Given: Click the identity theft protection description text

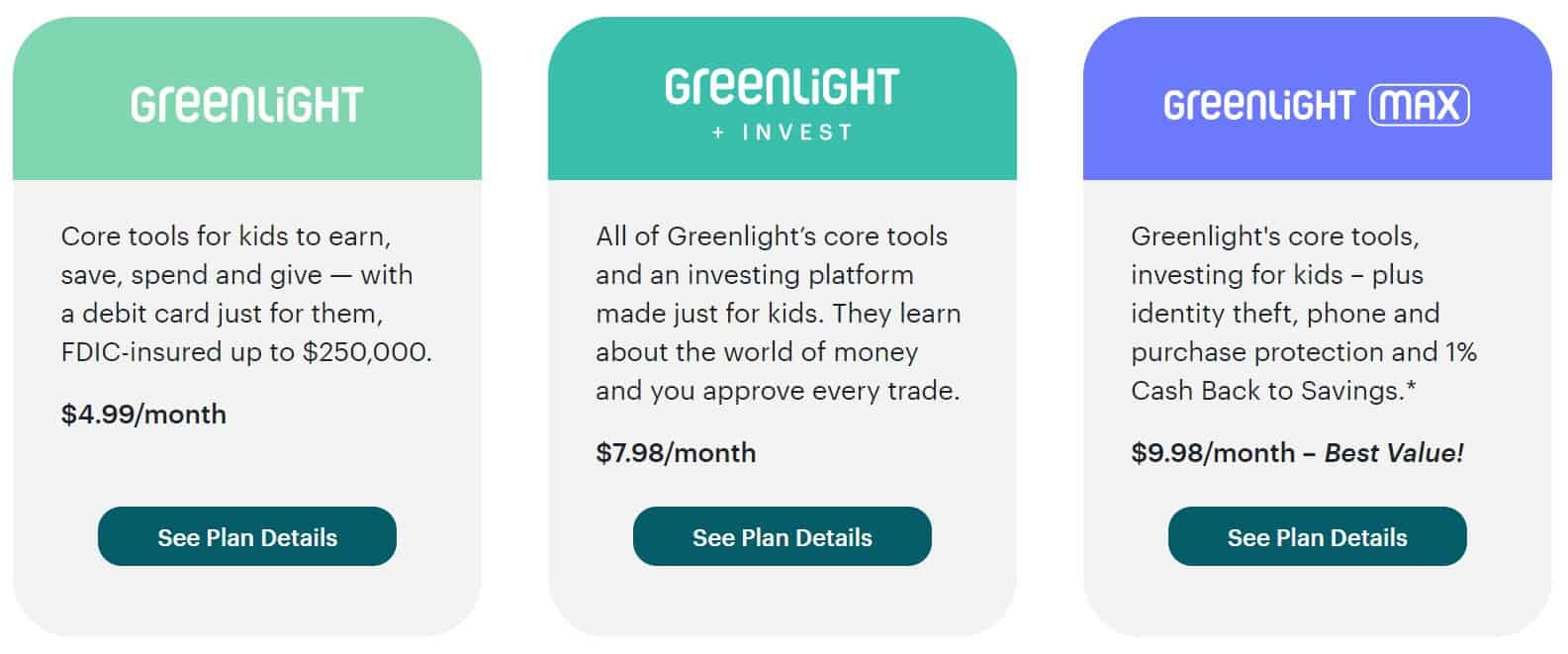Looking at the screenshot, I should point(1304,313).
